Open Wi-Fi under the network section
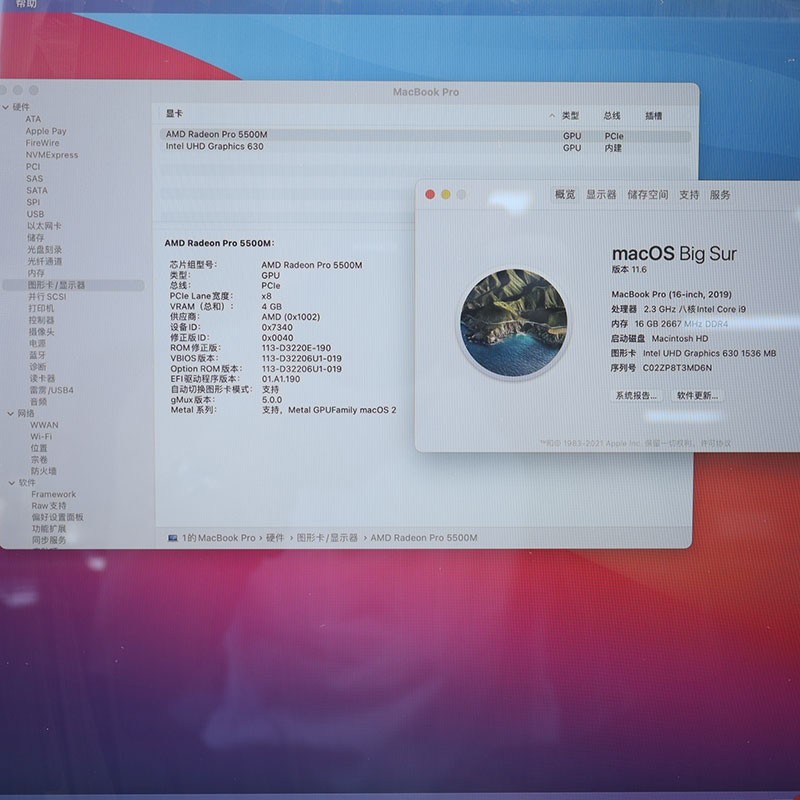Viewport: 800px width, 800px height. click(41, 437)
